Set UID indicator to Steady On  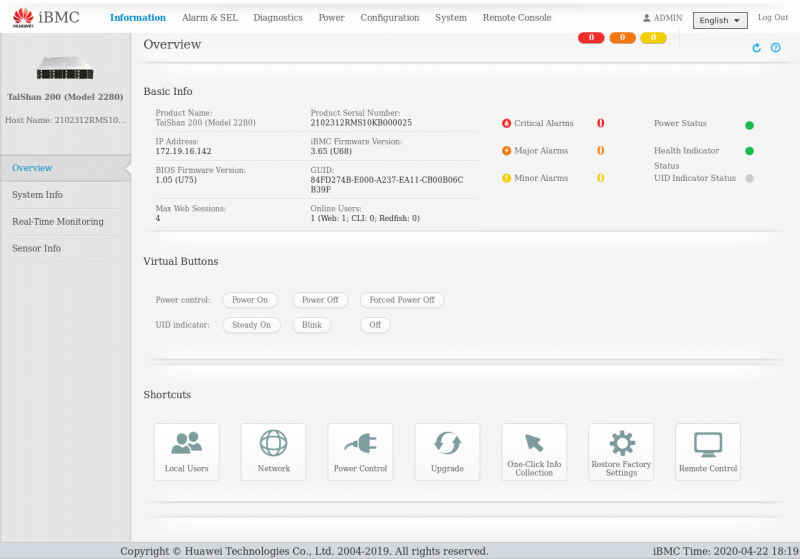(252, 325)
